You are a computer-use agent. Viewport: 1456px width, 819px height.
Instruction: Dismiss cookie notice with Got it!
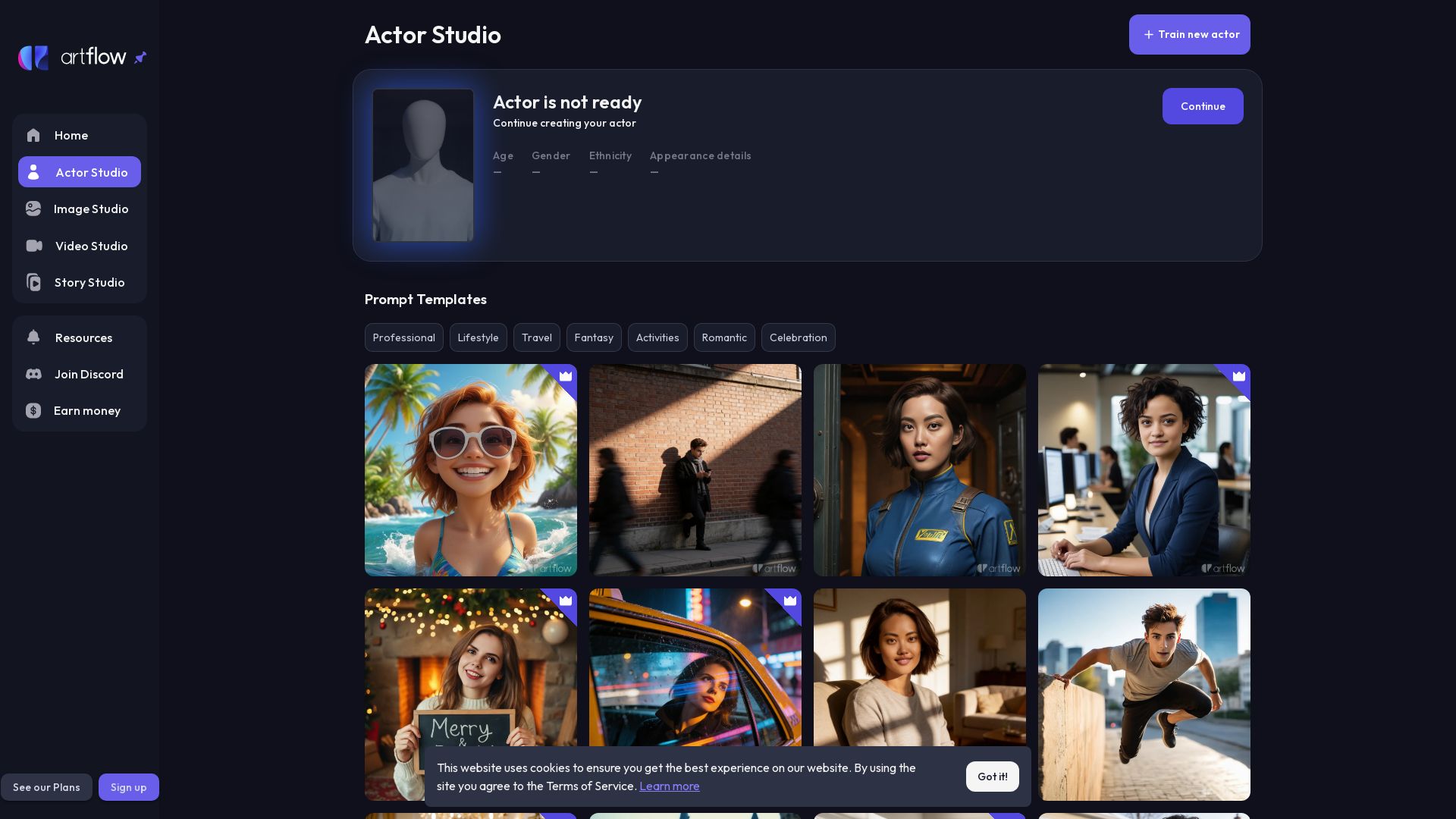(x=992, y=777)
